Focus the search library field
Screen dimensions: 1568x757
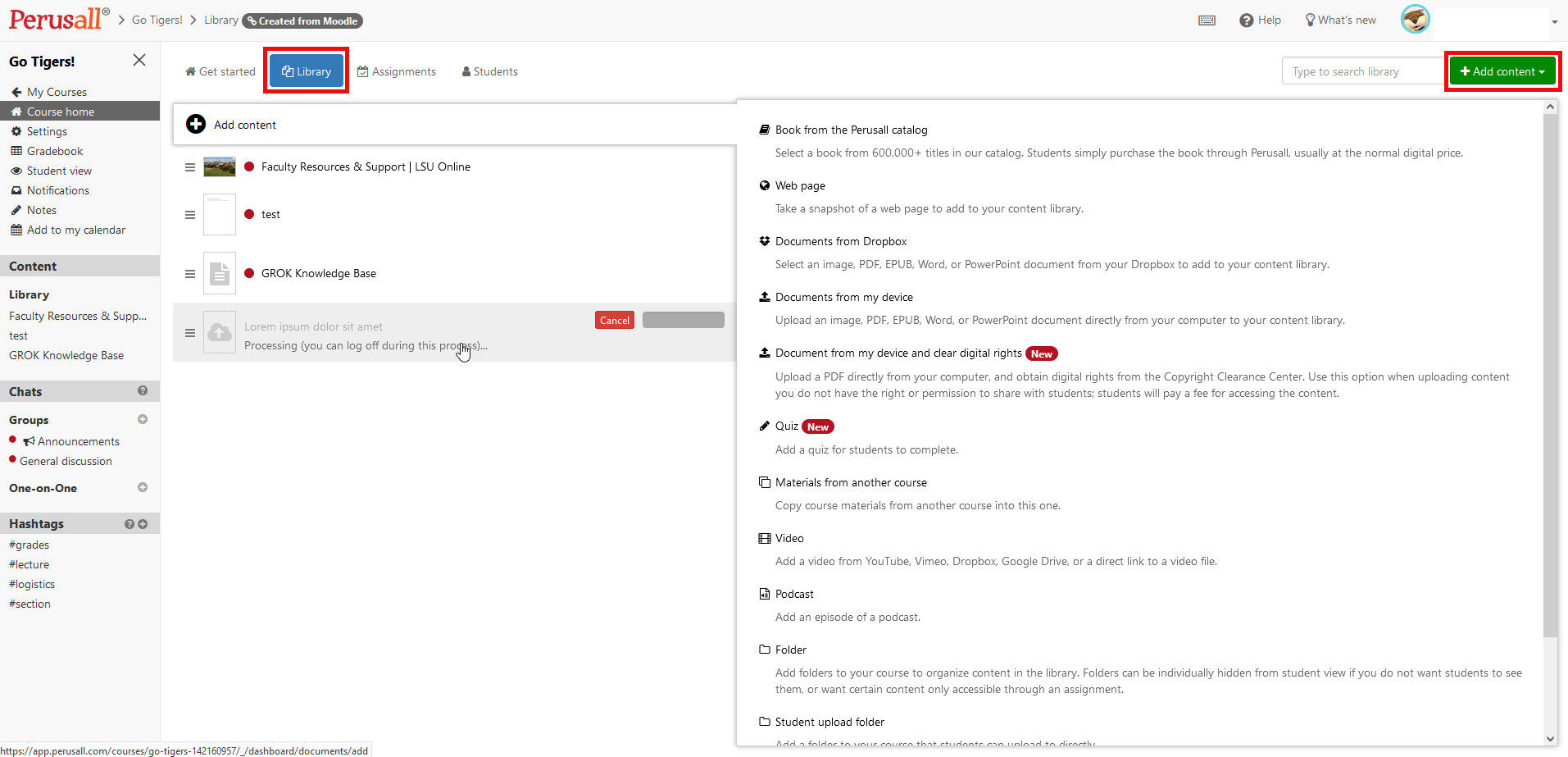(1365, 71)
